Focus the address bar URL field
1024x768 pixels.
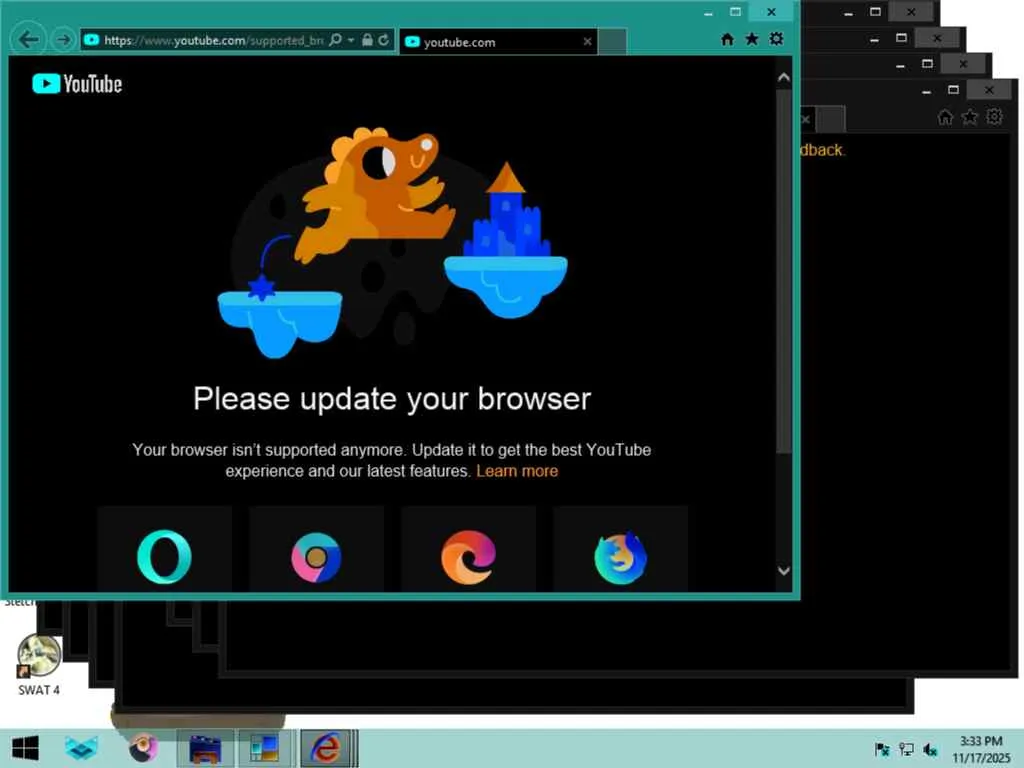coord(214,40)
